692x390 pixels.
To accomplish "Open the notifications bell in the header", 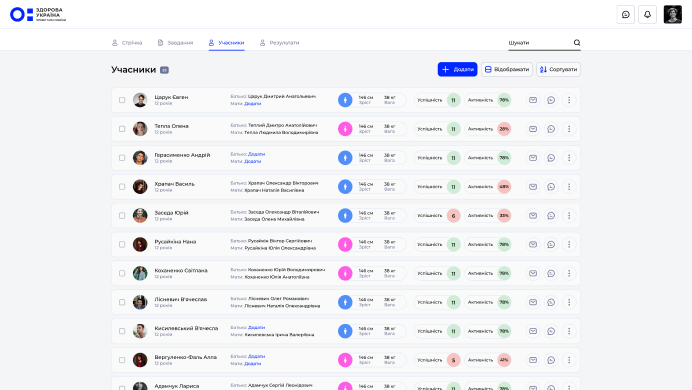I will pyautogui.click(x=647, y=15).
